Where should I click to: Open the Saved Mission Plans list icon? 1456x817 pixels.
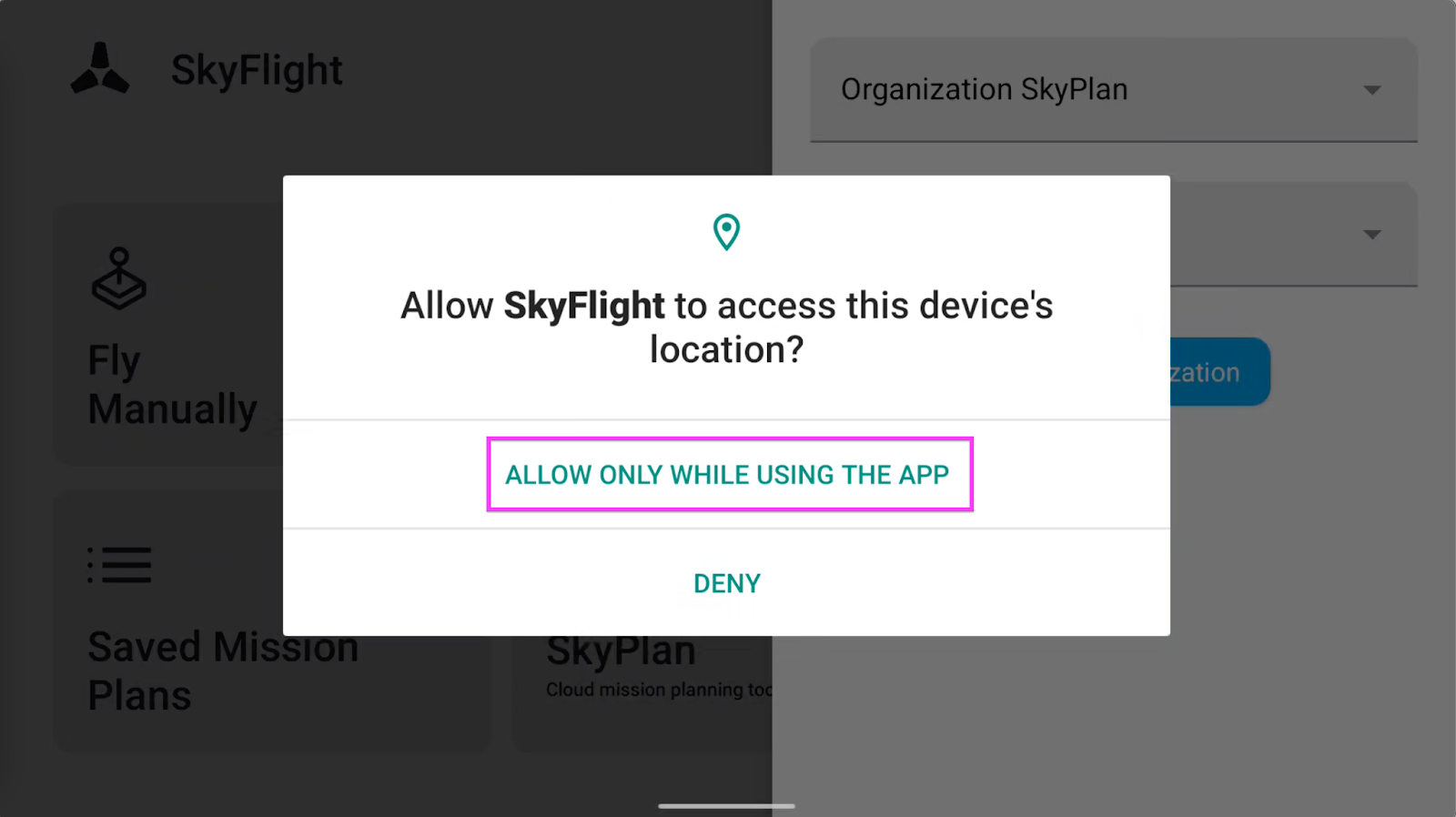coord(119,565)
